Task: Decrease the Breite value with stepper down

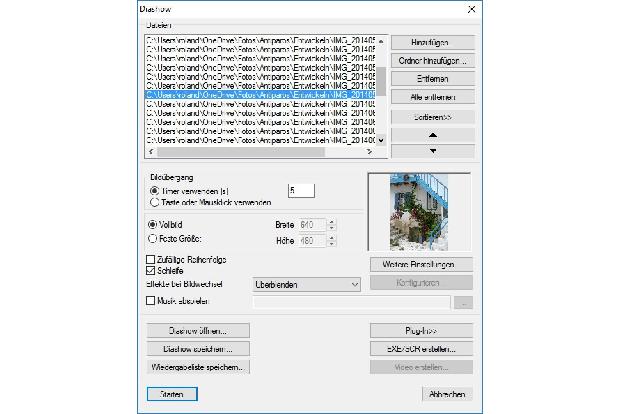Action: point(332,228)
